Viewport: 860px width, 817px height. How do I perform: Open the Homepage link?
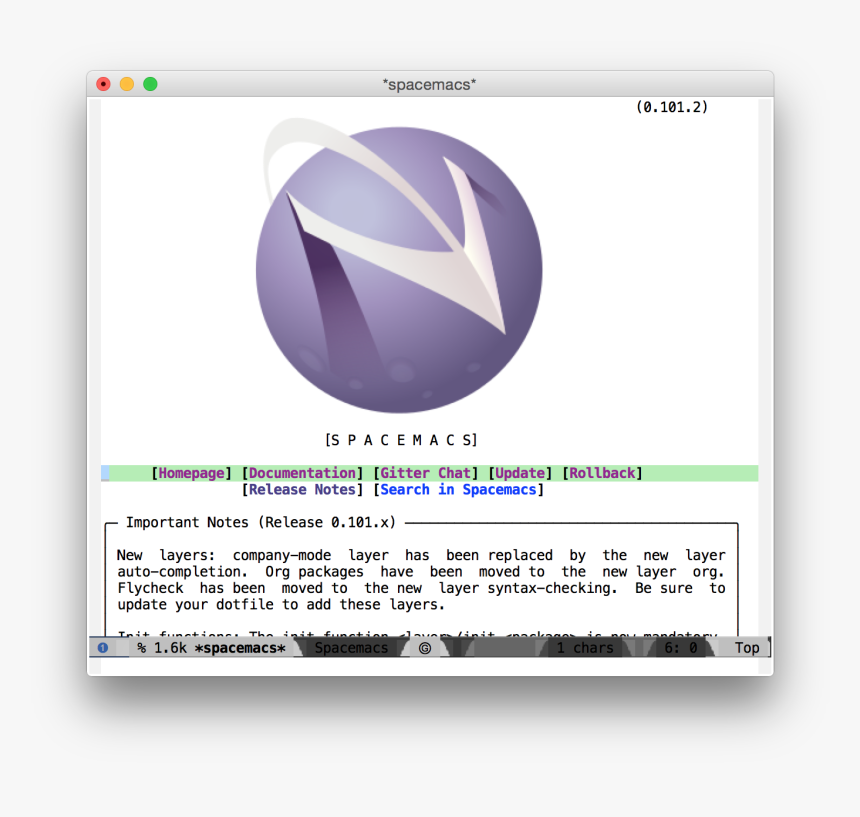coord(191,472)
